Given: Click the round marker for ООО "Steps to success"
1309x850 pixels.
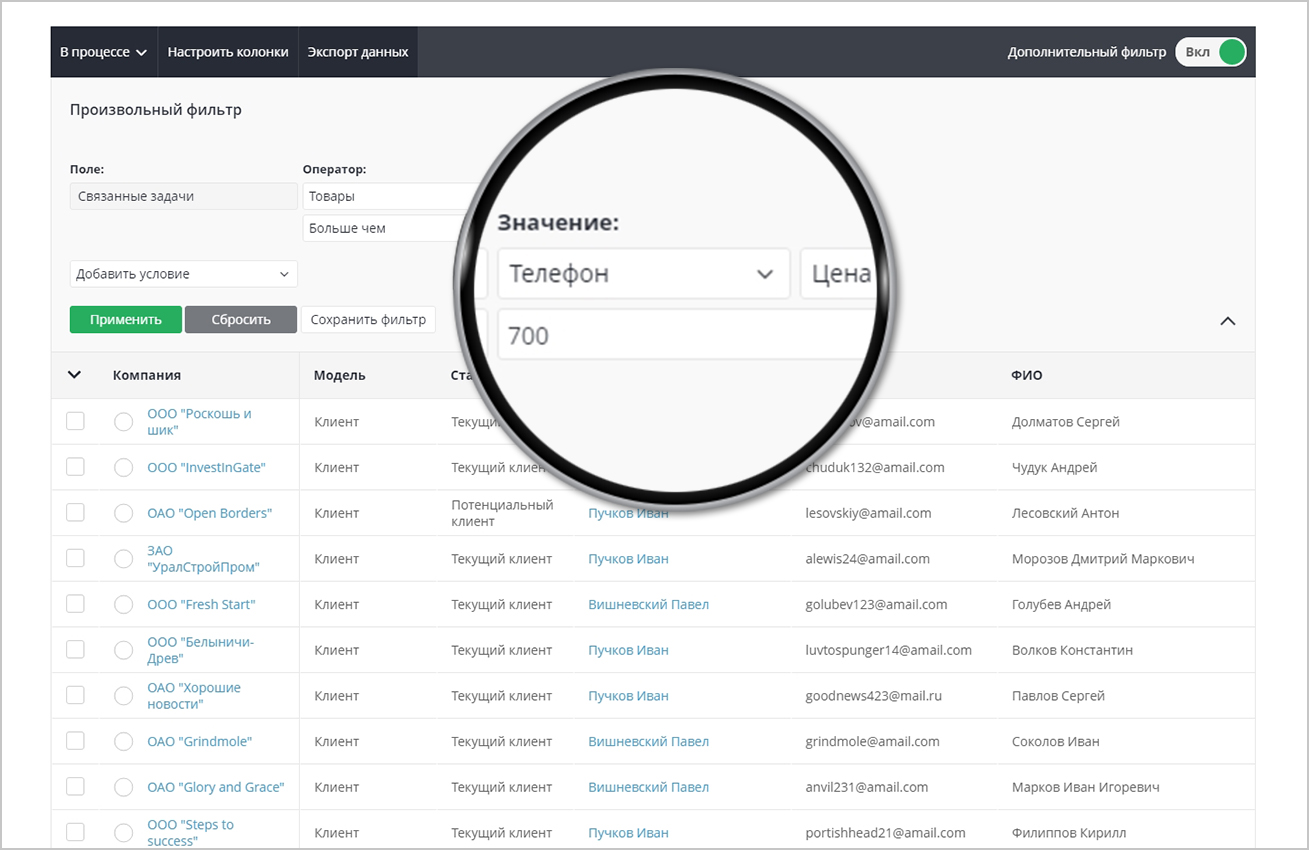Looking at the screenshot, I should 124,833.
